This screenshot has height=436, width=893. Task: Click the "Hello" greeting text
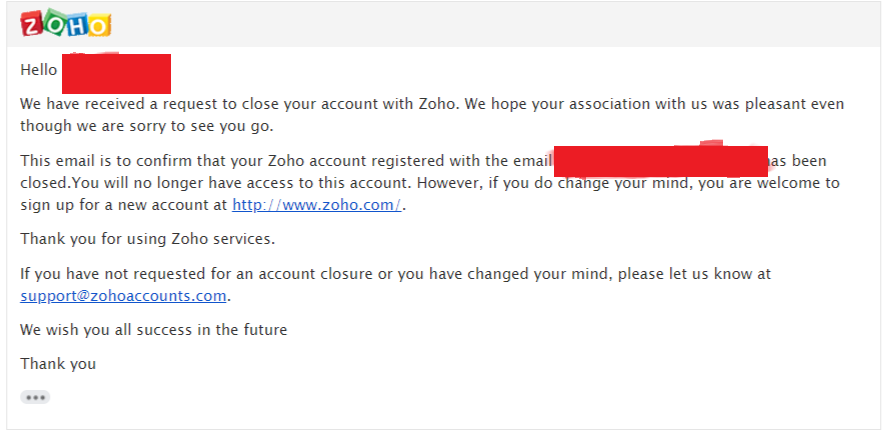pyautogui.click(x=38, y=71)
